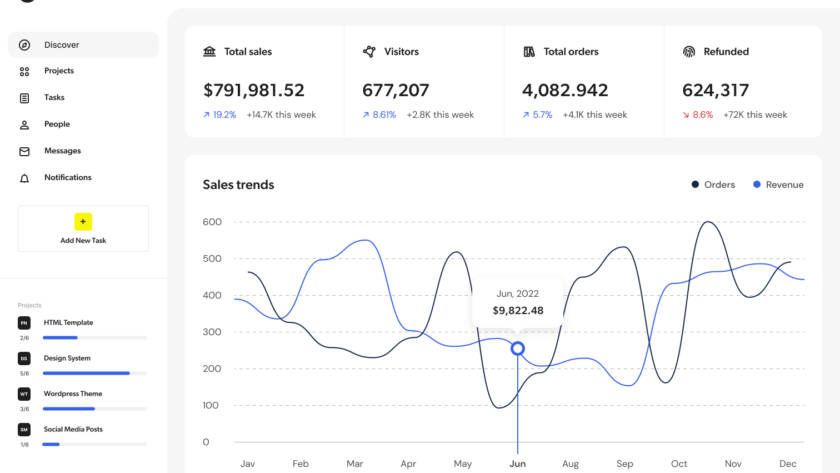Click the Total sales bank icon
The height and width of the screenshot is (473, 840).
[209, 52]
